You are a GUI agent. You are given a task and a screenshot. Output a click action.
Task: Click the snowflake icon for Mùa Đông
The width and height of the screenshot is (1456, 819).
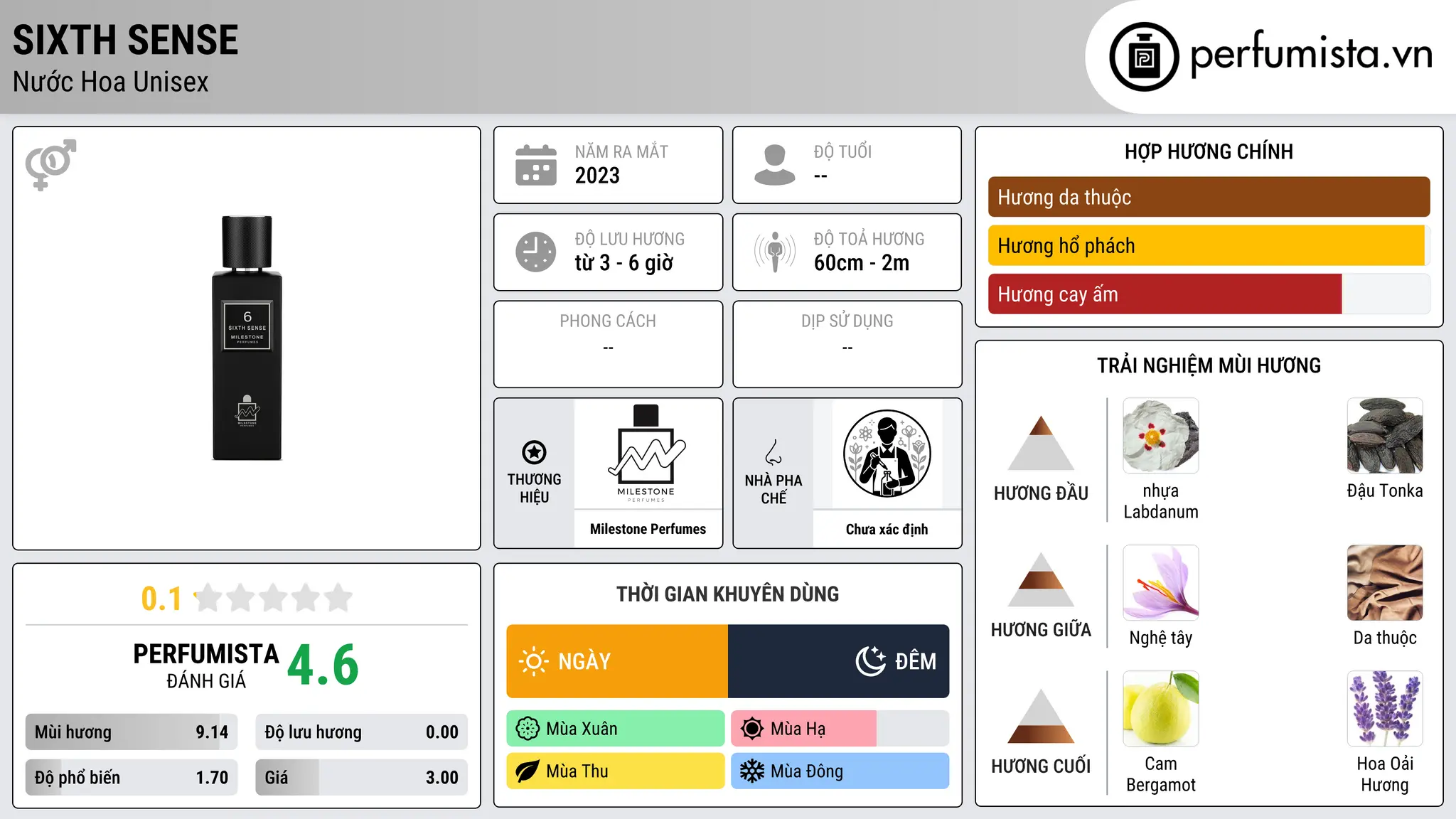coord(752,771)
